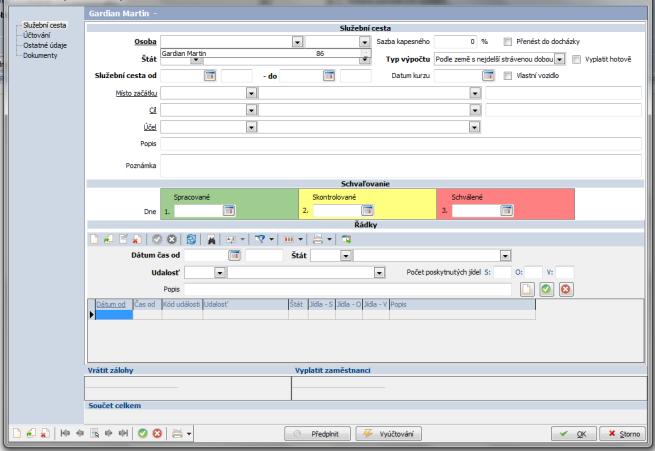Click the grey cancel X icon in Řádky toolbar
This screenshot has width=655, height=451.
pyautogui.click(x=172, y=239)
